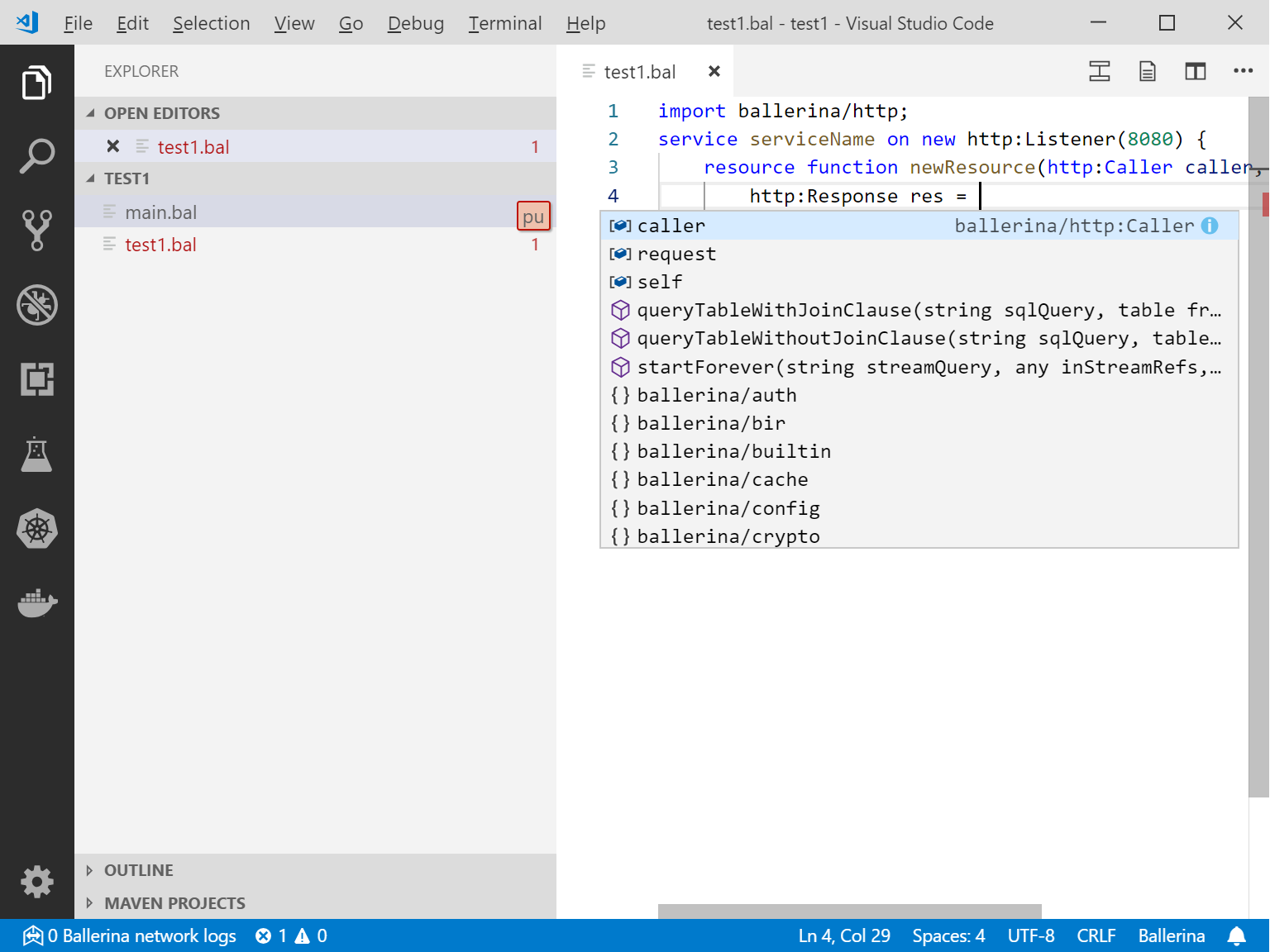Pick the ballerina/cache module suggestion

[919, 479]
